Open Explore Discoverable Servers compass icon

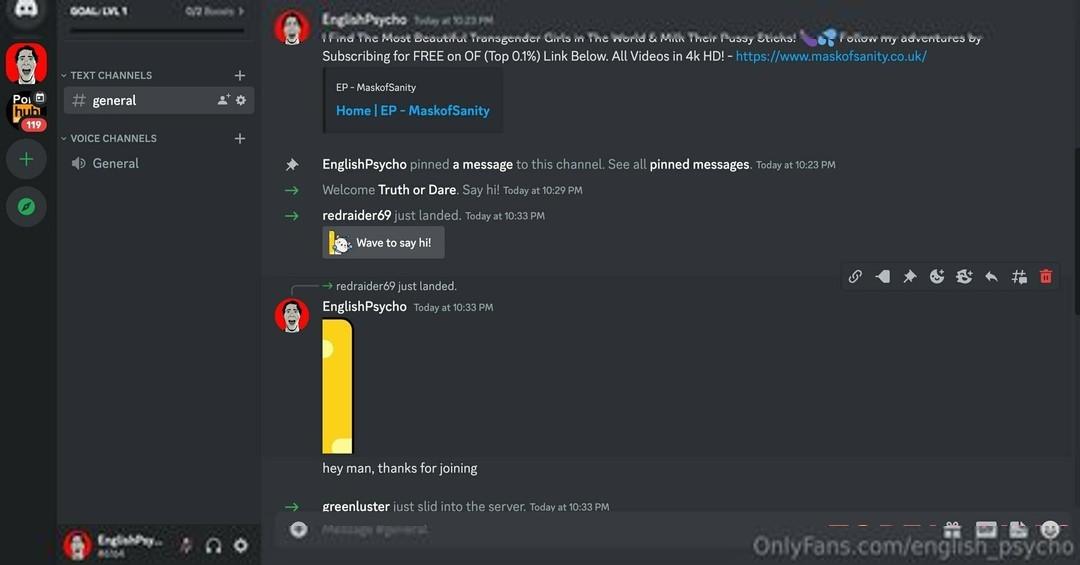pyautogui.click(x=26, y=206)
